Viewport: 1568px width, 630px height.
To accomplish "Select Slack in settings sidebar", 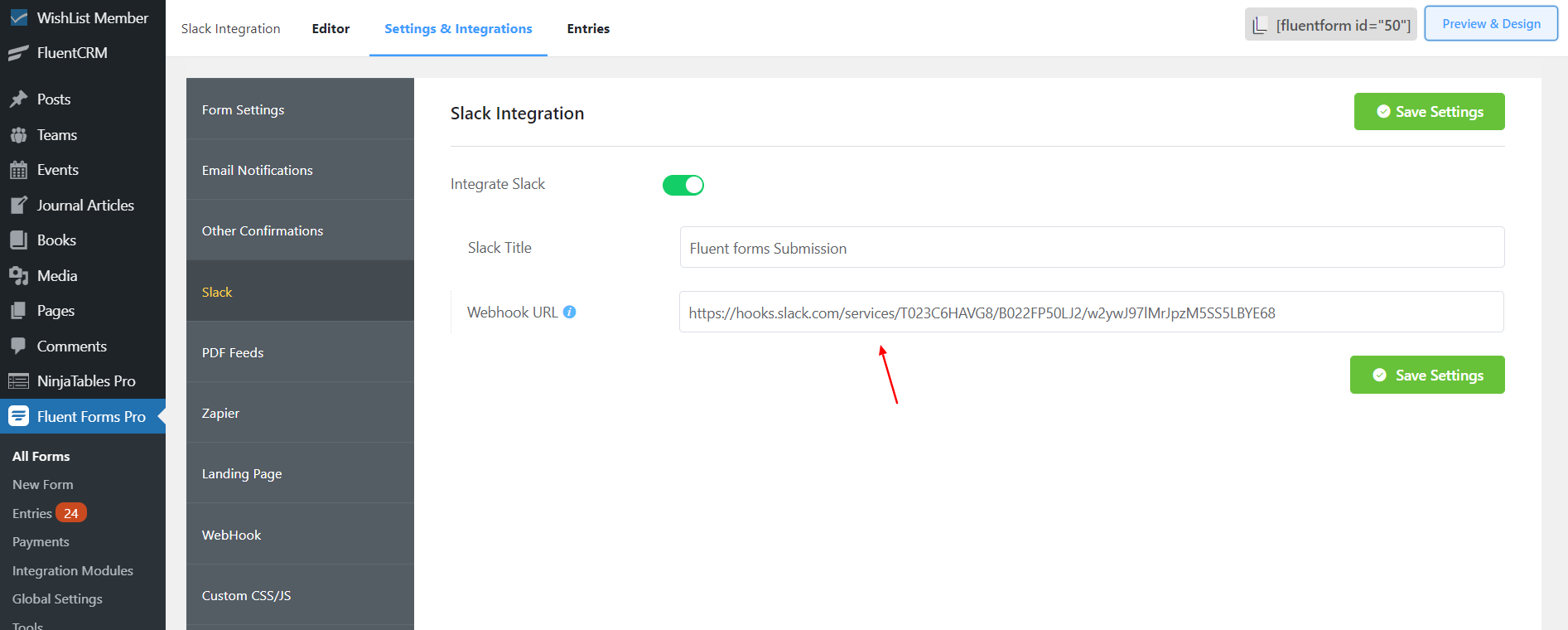I will coord(300,292).
